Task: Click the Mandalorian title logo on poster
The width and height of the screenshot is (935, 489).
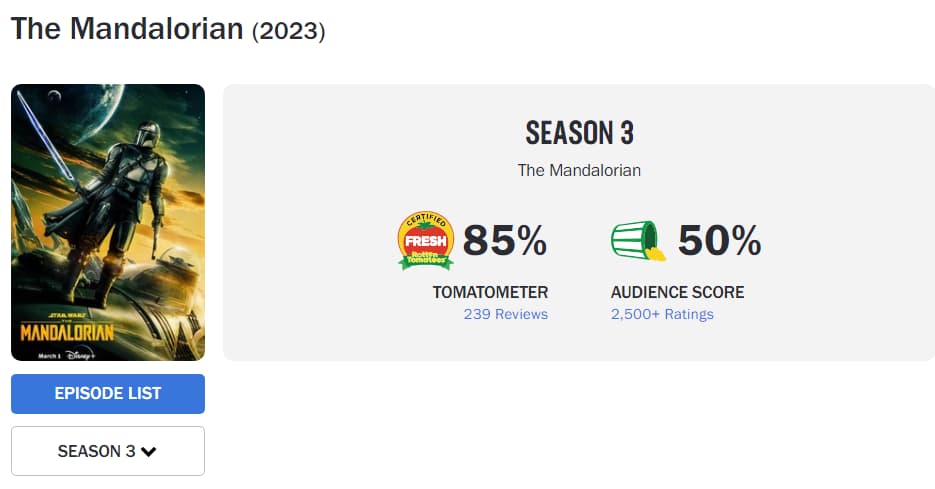Action: [x=67, y=332]
